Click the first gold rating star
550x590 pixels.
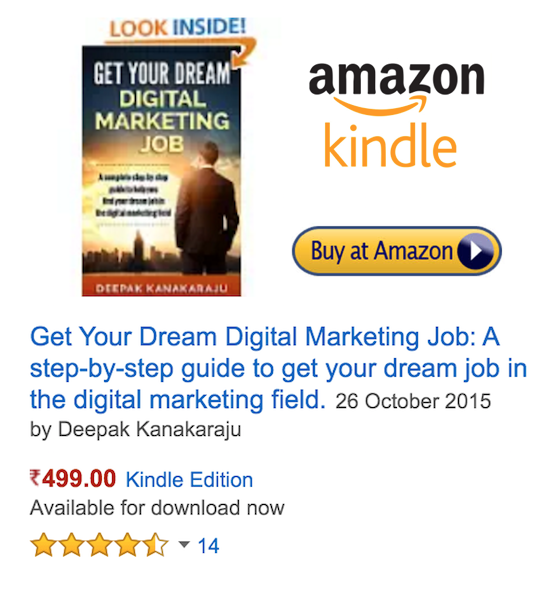[x=44, y=544]
